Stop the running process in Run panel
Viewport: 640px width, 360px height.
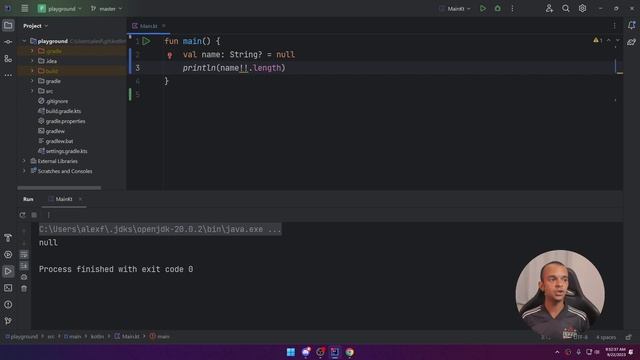34,215
